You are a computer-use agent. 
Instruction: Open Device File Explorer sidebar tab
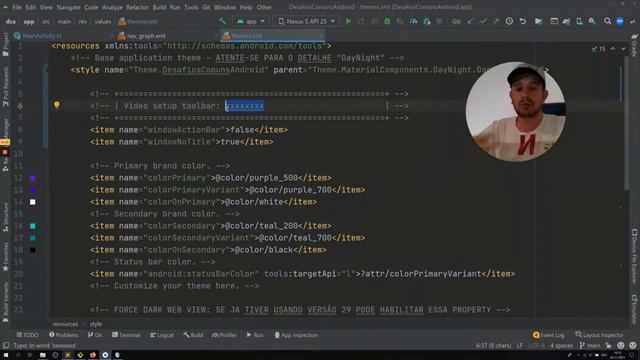tap(635, 256)
